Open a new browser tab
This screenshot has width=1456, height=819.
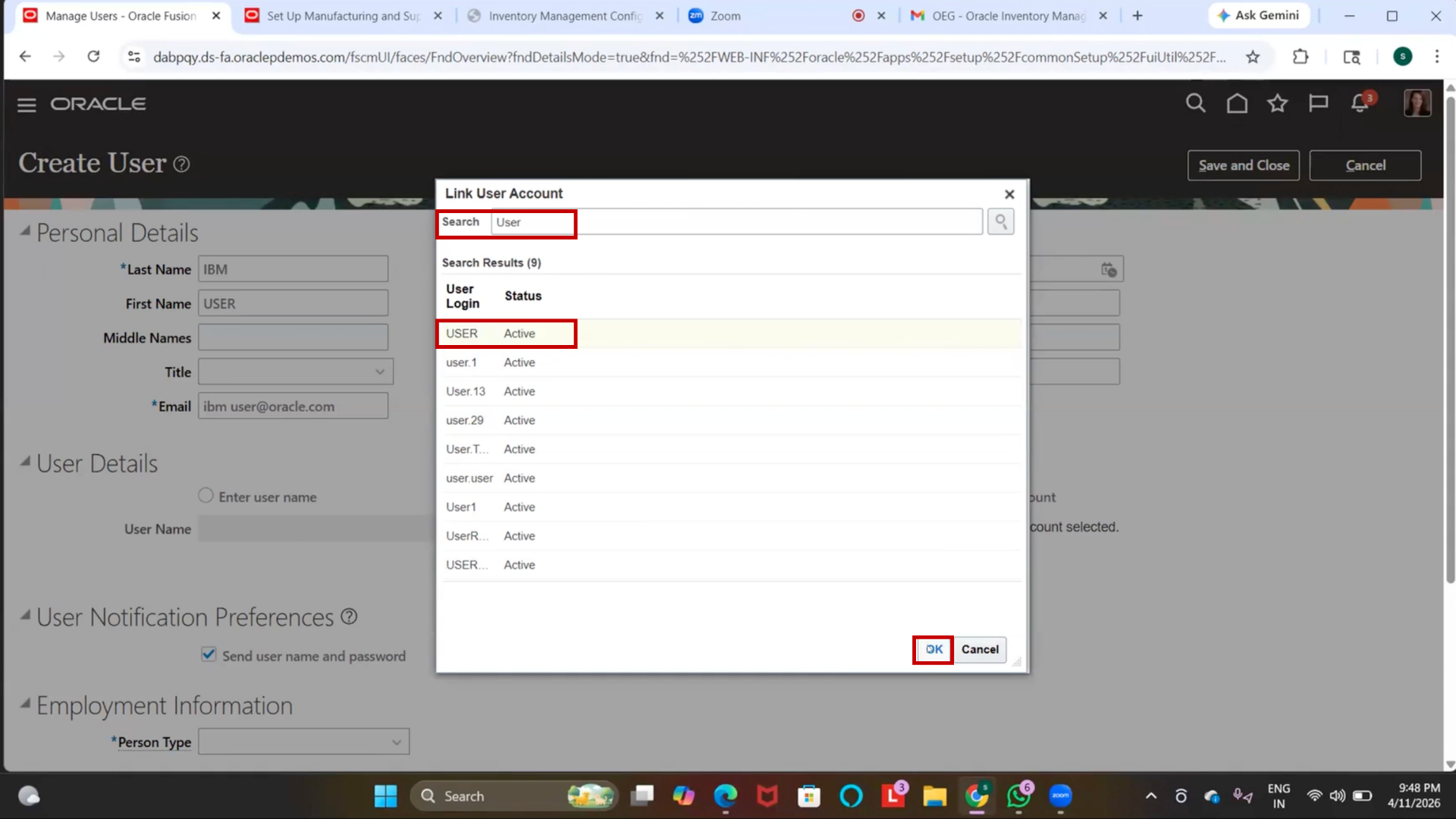point(1137,15)
